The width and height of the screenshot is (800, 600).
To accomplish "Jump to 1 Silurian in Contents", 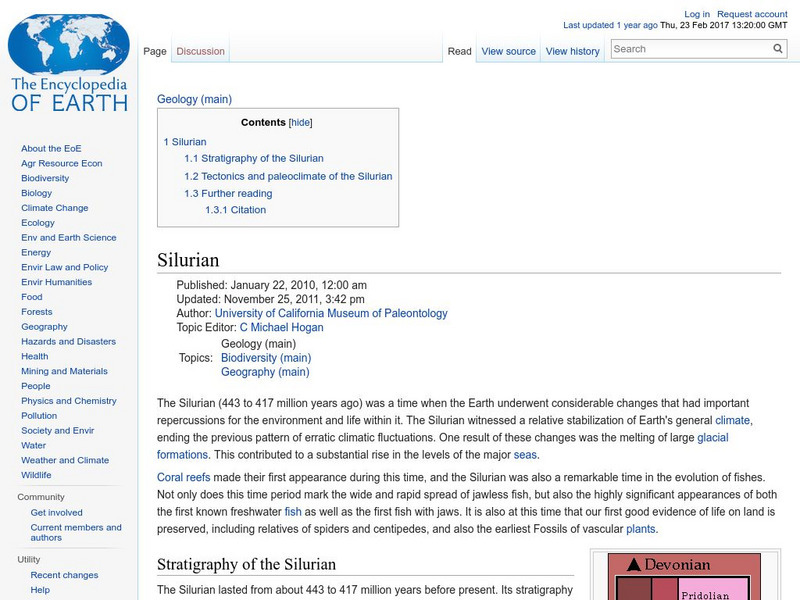I will coord(185,142).
